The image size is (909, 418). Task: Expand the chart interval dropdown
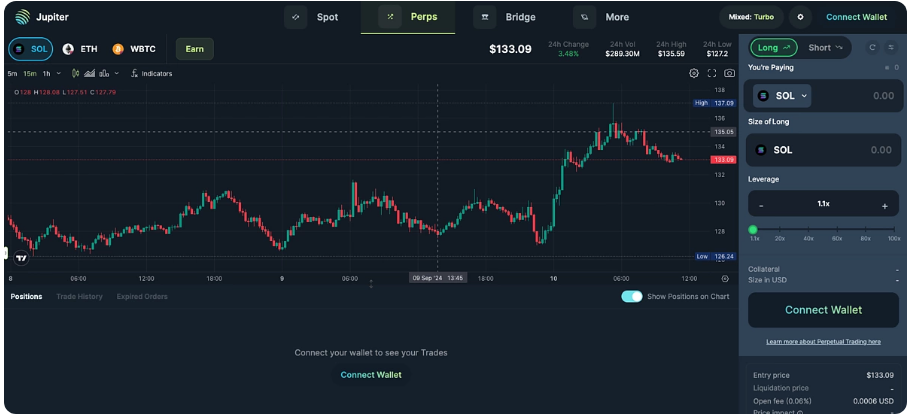(x=59, y=74)
